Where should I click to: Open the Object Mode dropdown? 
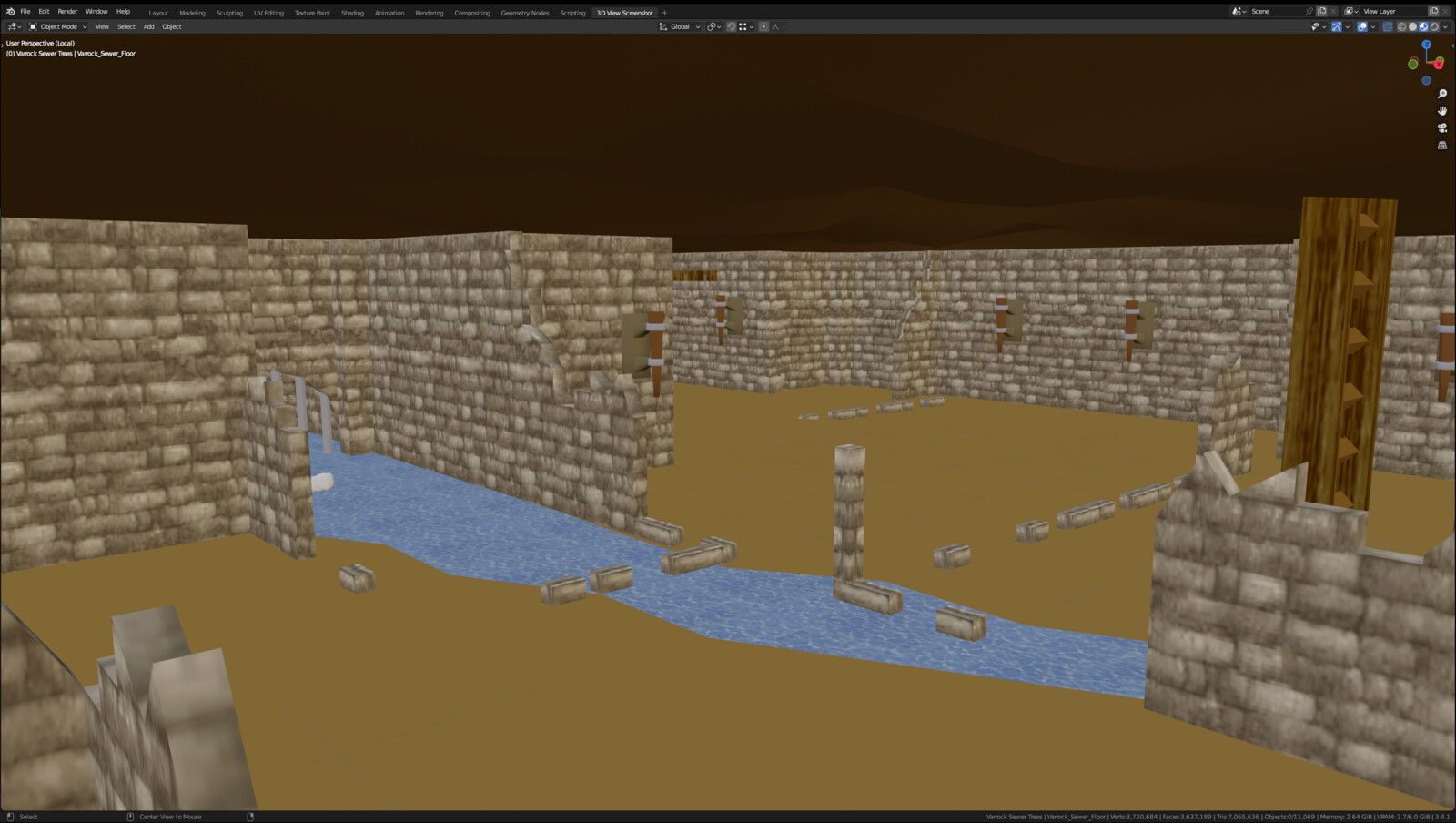point(58,26)
